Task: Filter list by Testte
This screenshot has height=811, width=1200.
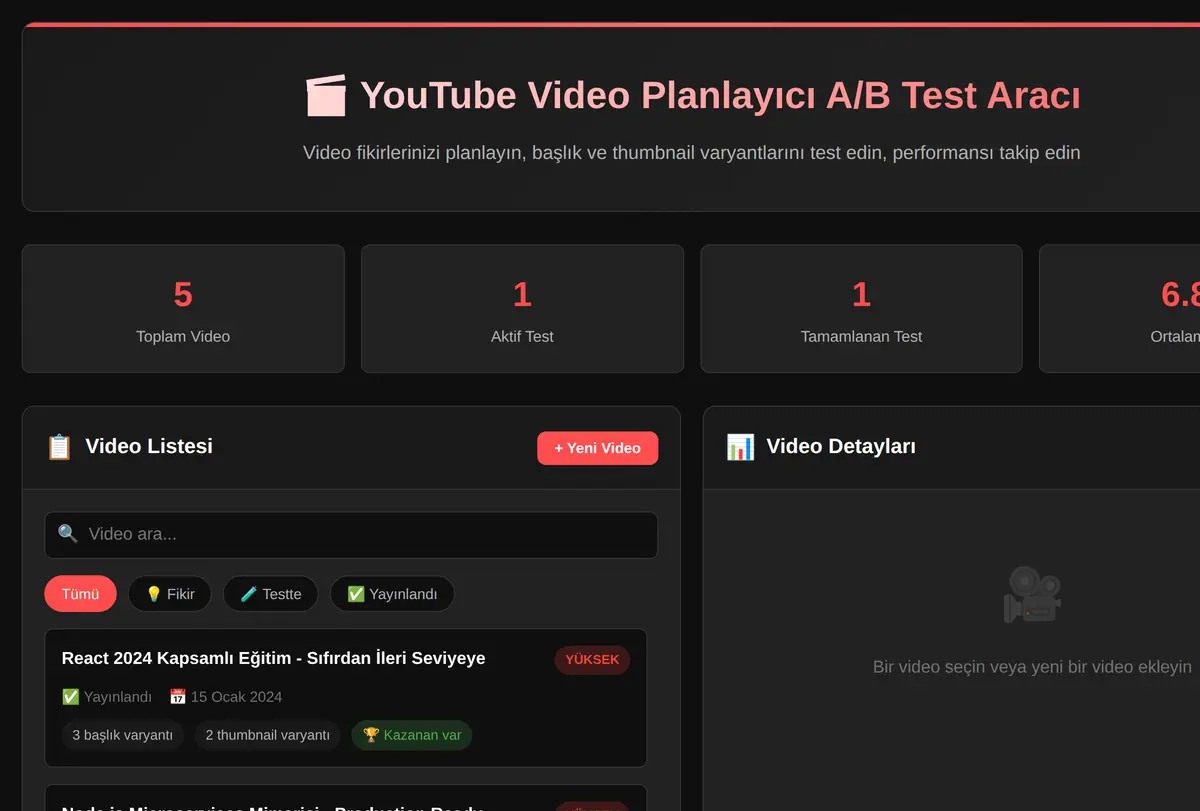Action: tap(270, 594)
